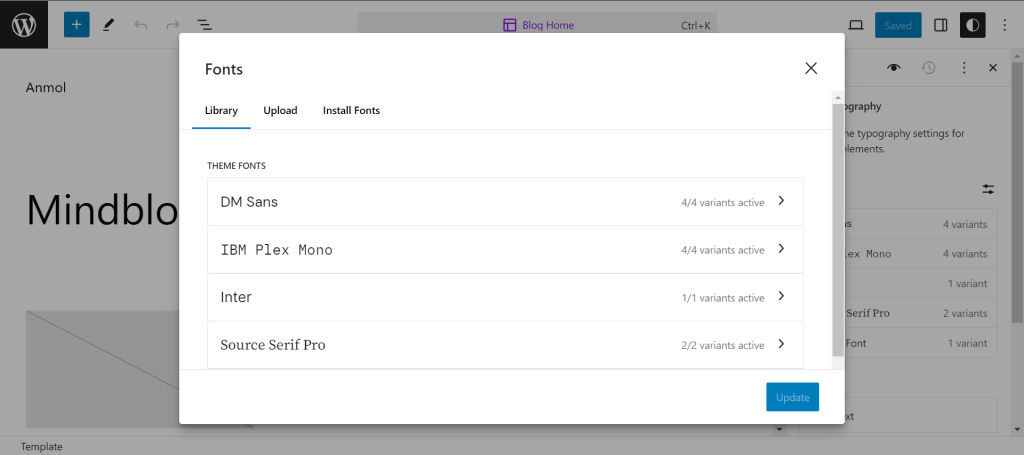Redo with the right curved arrow

tap(172, 25)
